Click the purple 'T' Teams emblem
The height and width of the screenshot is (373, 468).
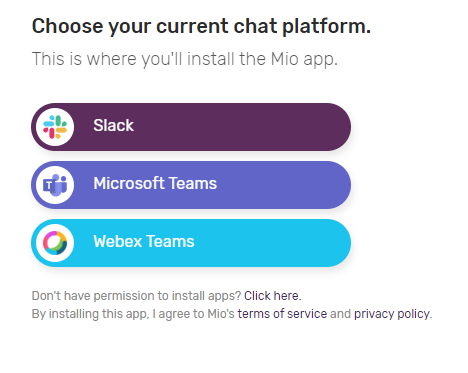55,185
